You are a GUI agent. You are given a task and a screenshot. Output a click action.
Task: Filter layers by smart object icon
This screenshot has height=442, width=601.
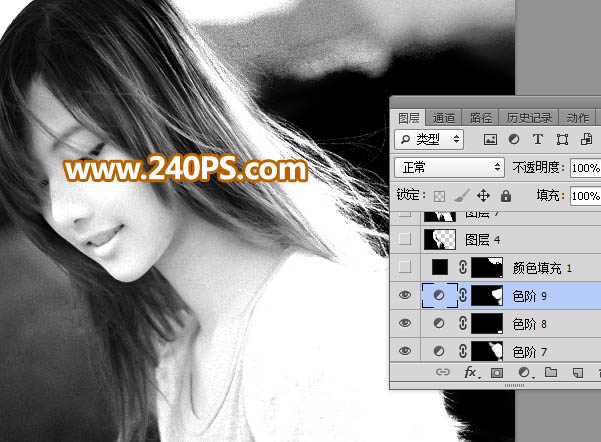click(586, 139)
